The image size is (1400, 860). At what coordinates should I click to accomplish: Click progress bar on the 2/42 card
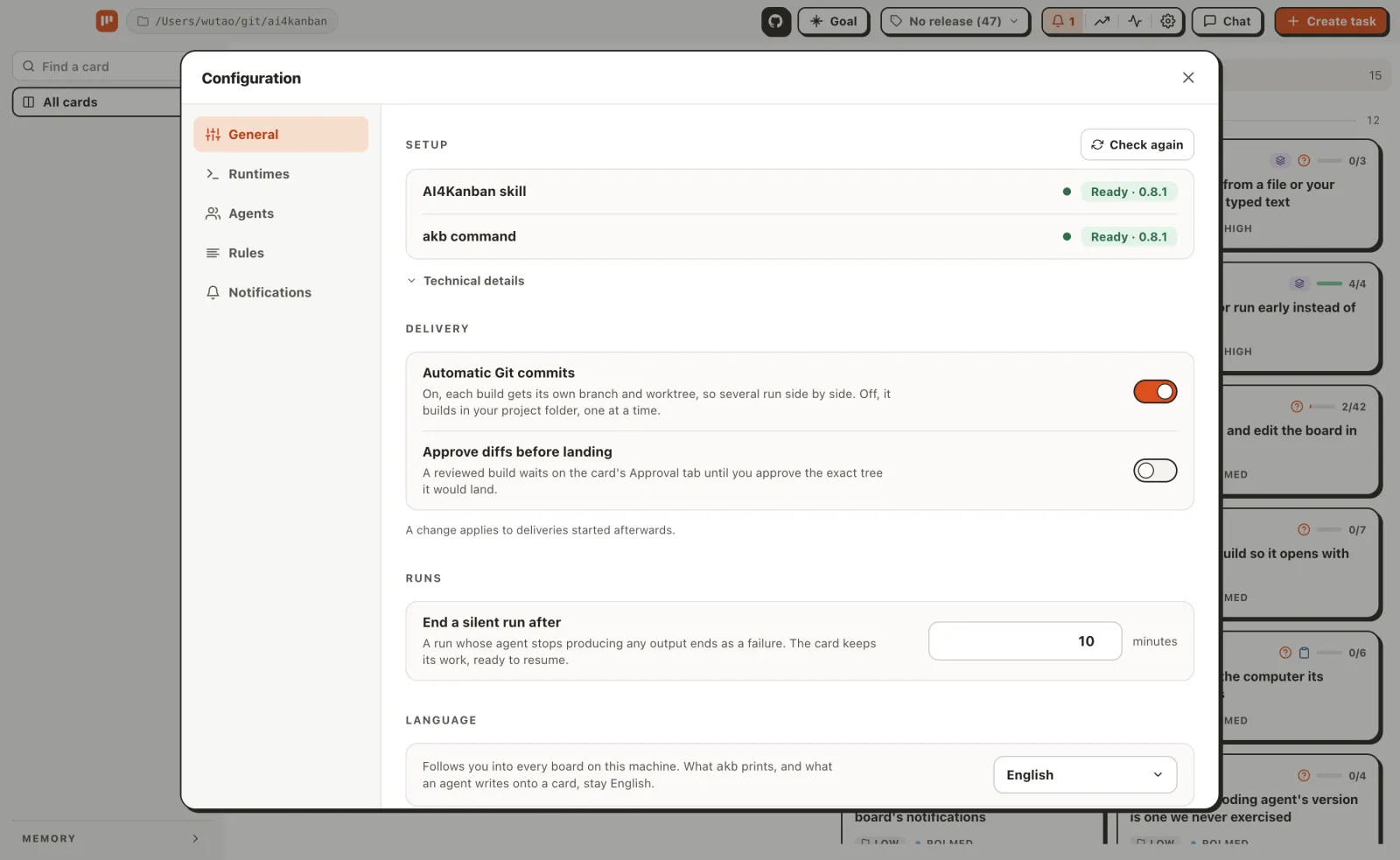pyautogui.click(x=1322, y=407)
